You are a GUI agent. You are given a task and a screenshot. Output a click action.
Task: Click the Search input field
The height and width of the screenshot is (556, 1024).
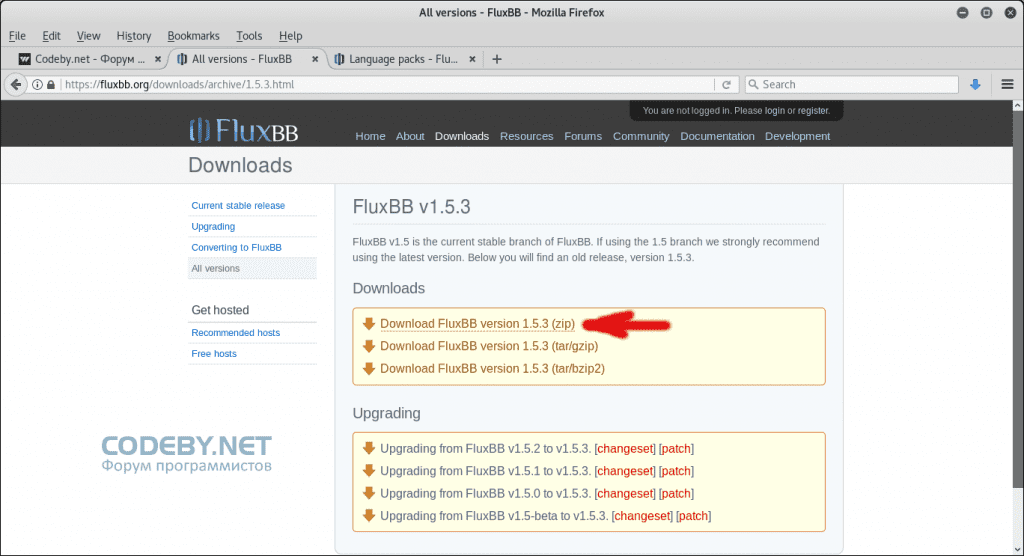pyautogui.click(x=852, y=84)
